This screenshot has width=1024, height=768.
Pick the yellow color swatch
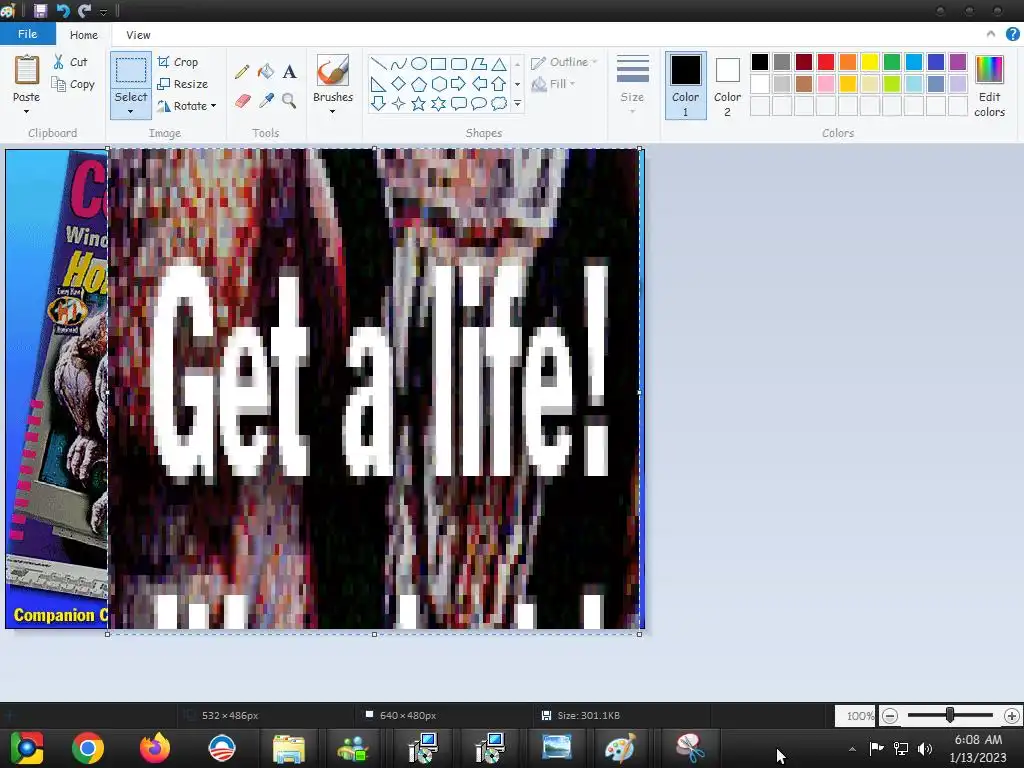point(870,62)
